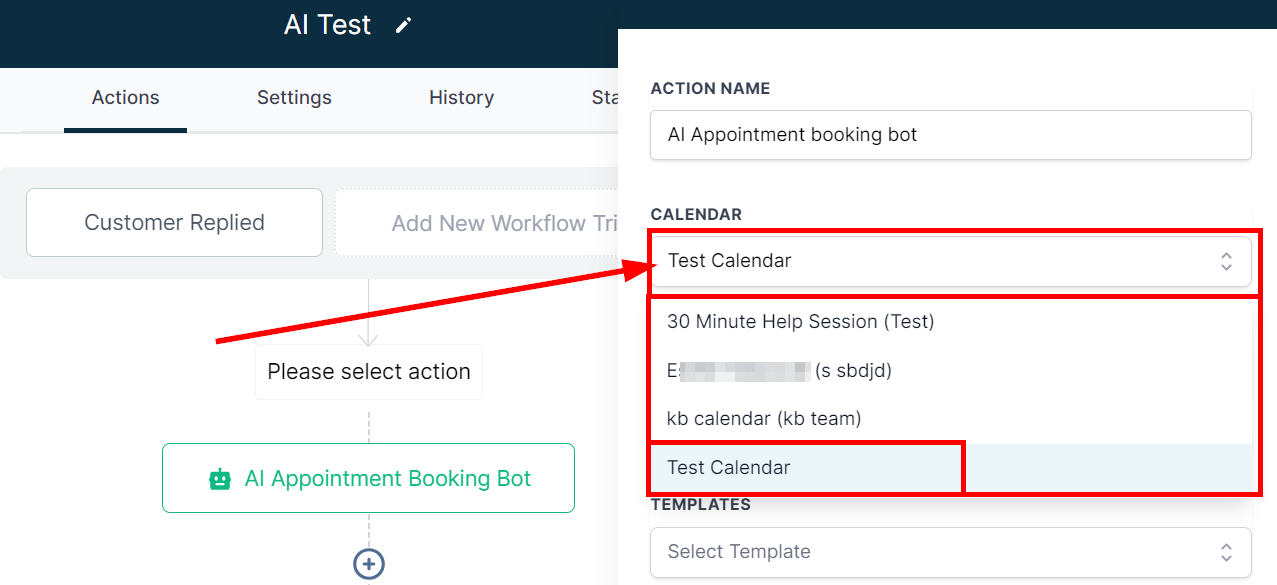The image size is (1277, 585).
Task: Select the AI Appointment Booking Bot label
Action: pos(388,479)
